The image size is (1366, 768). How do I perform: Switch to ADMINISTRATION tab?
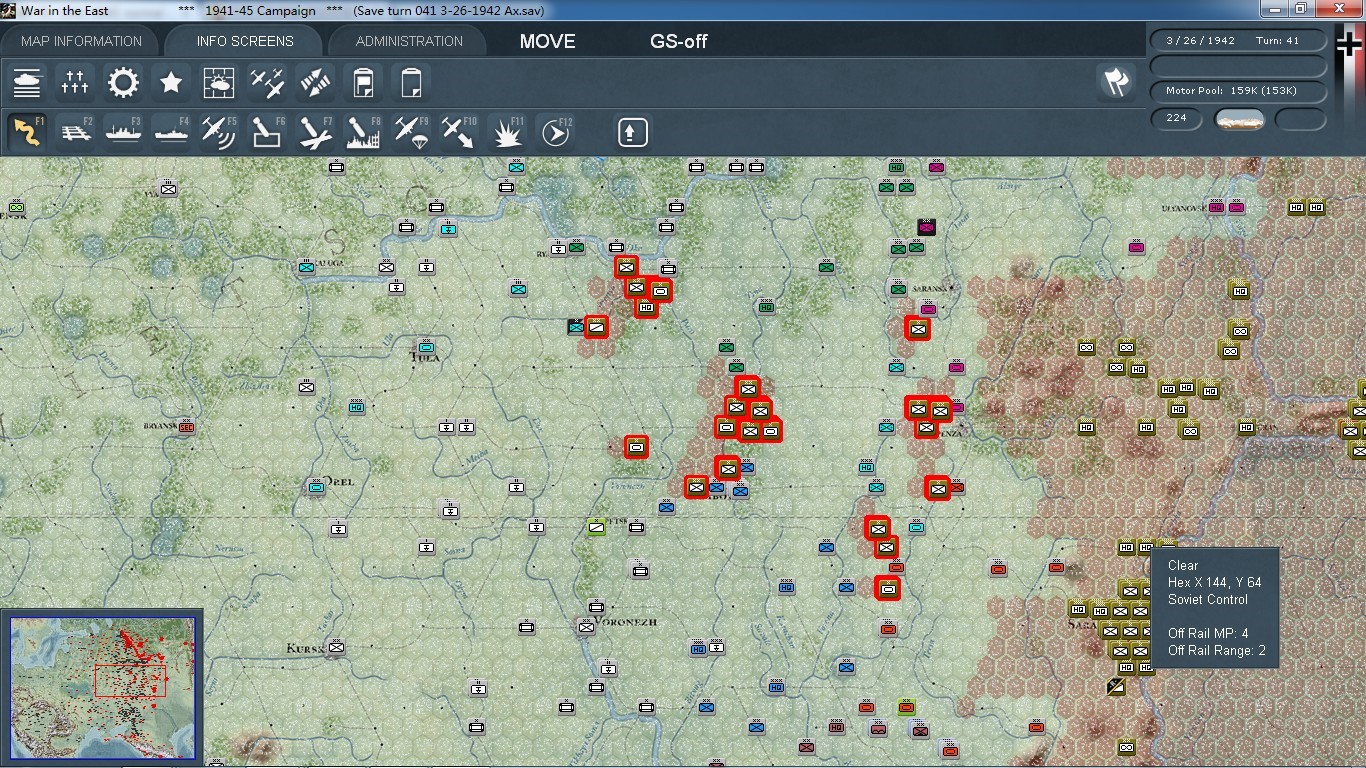point(409,41)
